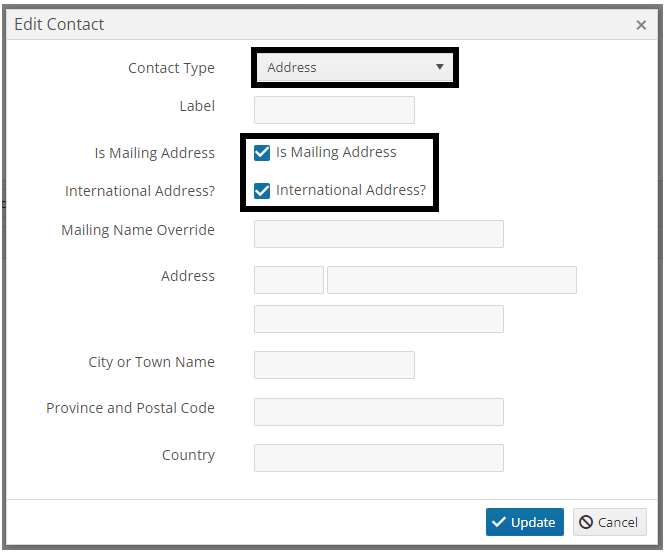Click the Update button
This screenshot has width=665, height=553.
[x=525, y=522]
